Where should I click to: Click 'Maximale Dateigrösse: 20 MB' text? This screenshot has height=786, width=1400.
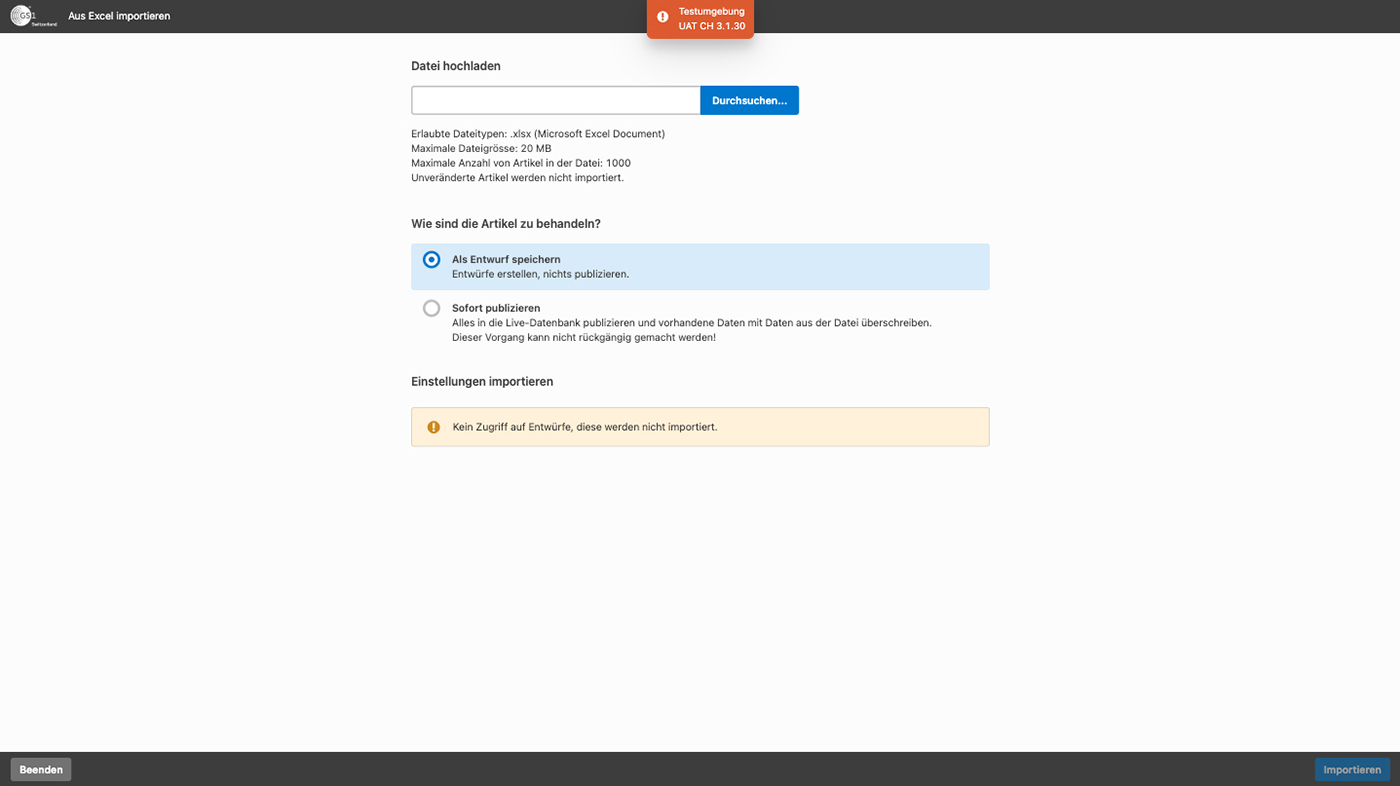[481, 148]
